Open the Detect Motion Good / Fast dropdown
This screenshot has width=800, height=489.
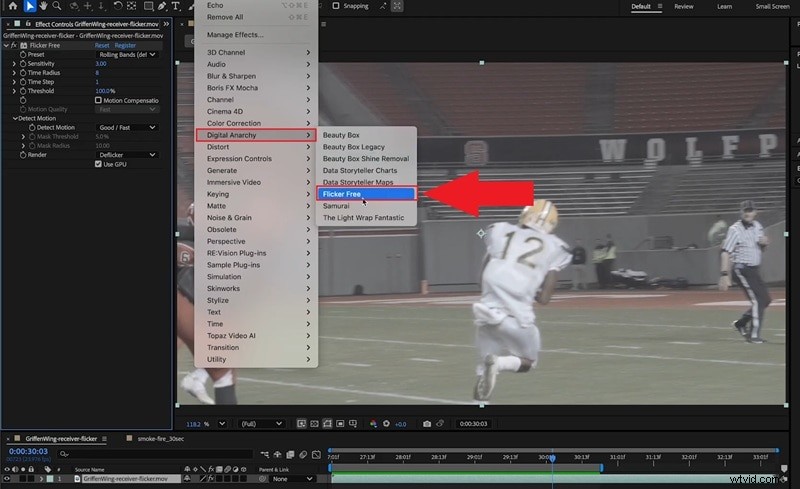click(x=127, y=128)
